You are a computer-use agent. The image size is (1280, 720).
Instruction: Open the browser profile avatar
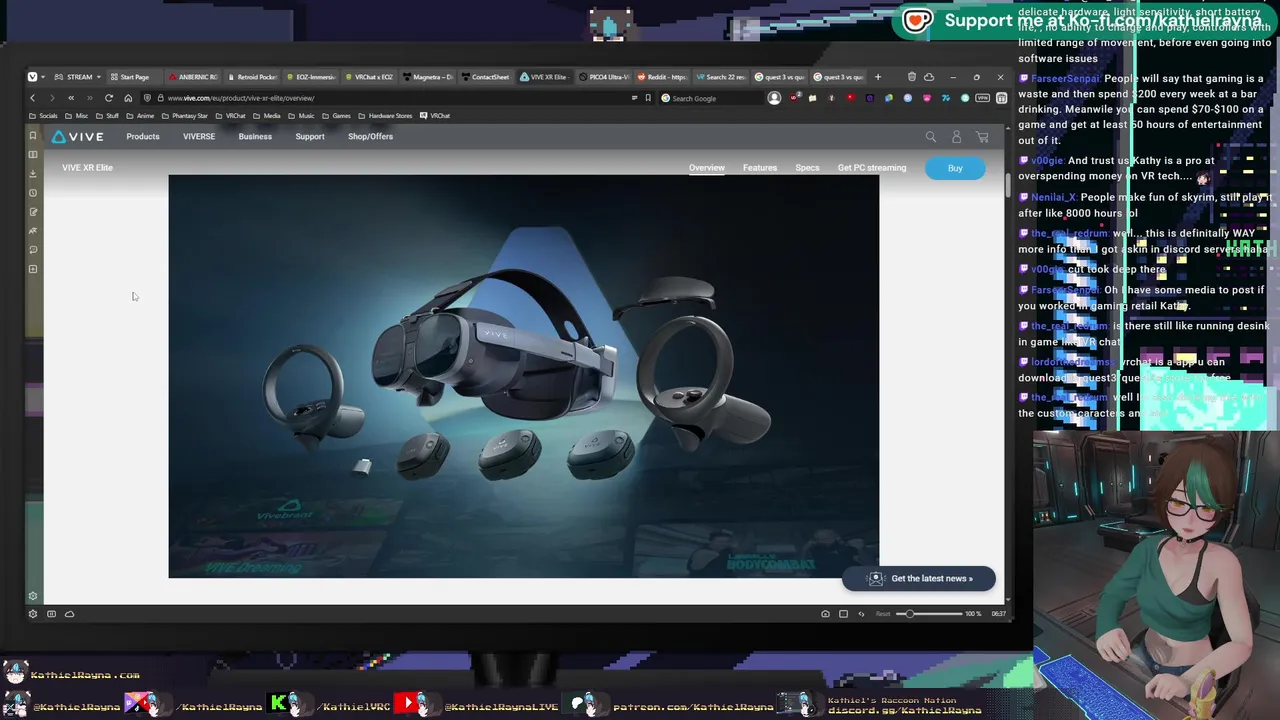point(774,98)
